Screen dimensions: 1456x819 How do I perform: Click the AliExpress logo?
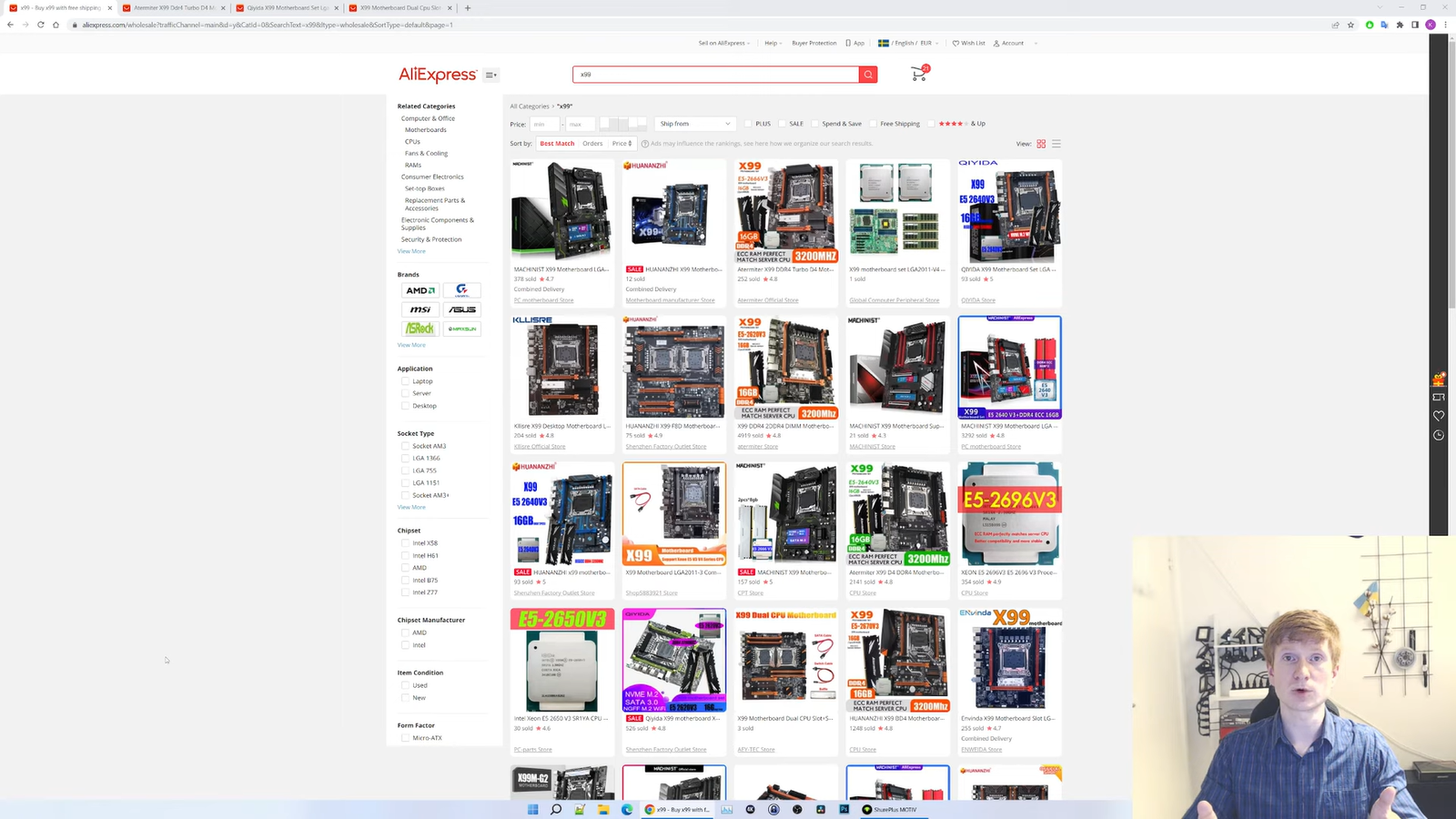tap(438, 75)
